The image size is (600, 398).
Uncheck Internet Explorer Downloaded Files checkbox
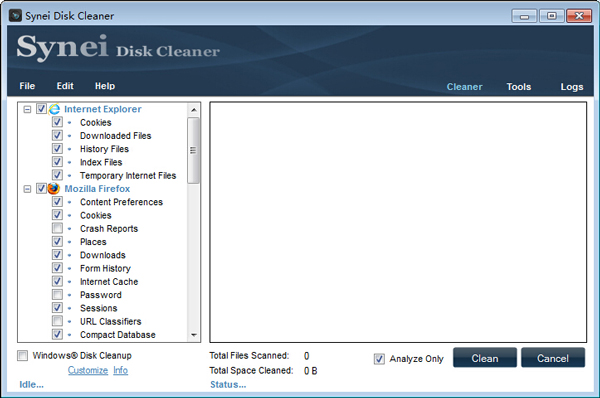[57, 135]
